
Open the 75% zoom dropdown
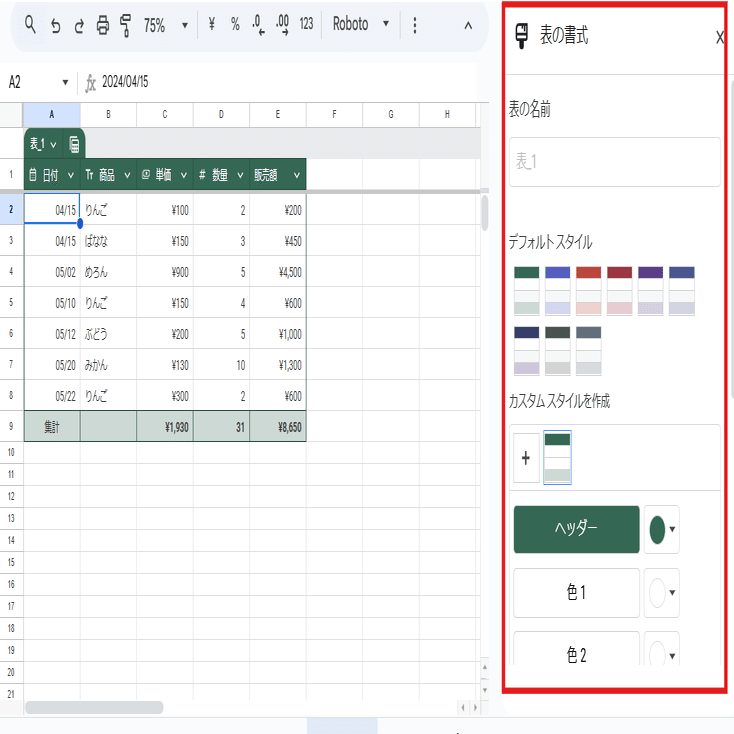coord(165,25)
